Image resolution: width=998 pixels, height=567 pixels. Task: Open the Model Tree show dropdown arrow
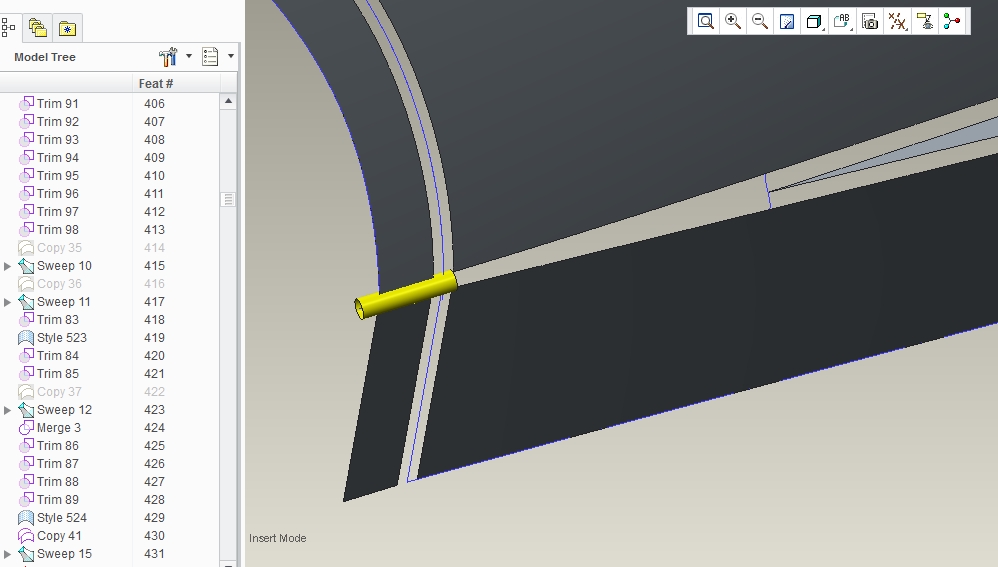(231, 57)
